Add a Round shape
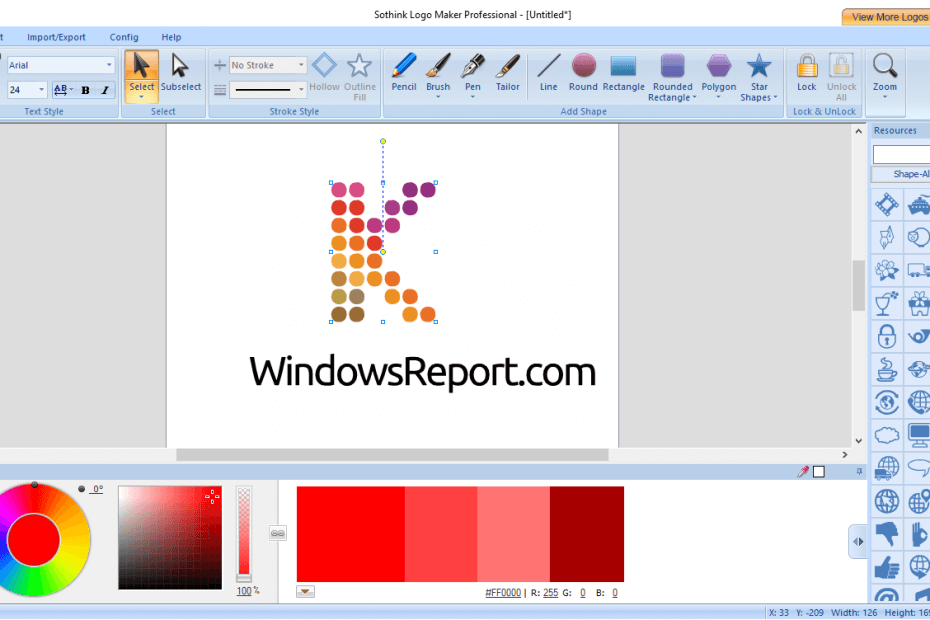930x620 pixels. tap(584, 73)
